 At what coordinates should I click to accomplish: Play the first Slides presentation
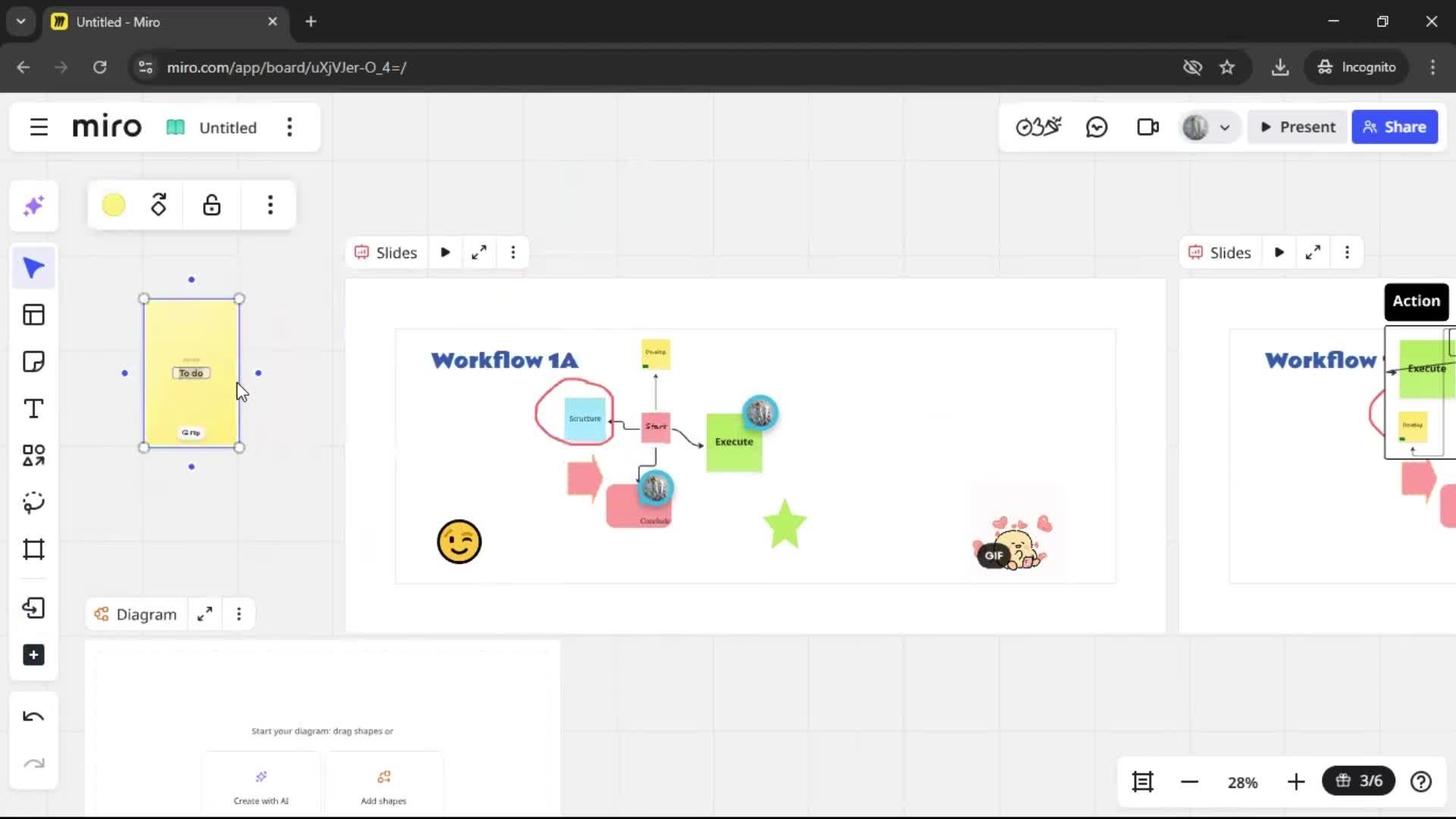(x=445, y=253)
